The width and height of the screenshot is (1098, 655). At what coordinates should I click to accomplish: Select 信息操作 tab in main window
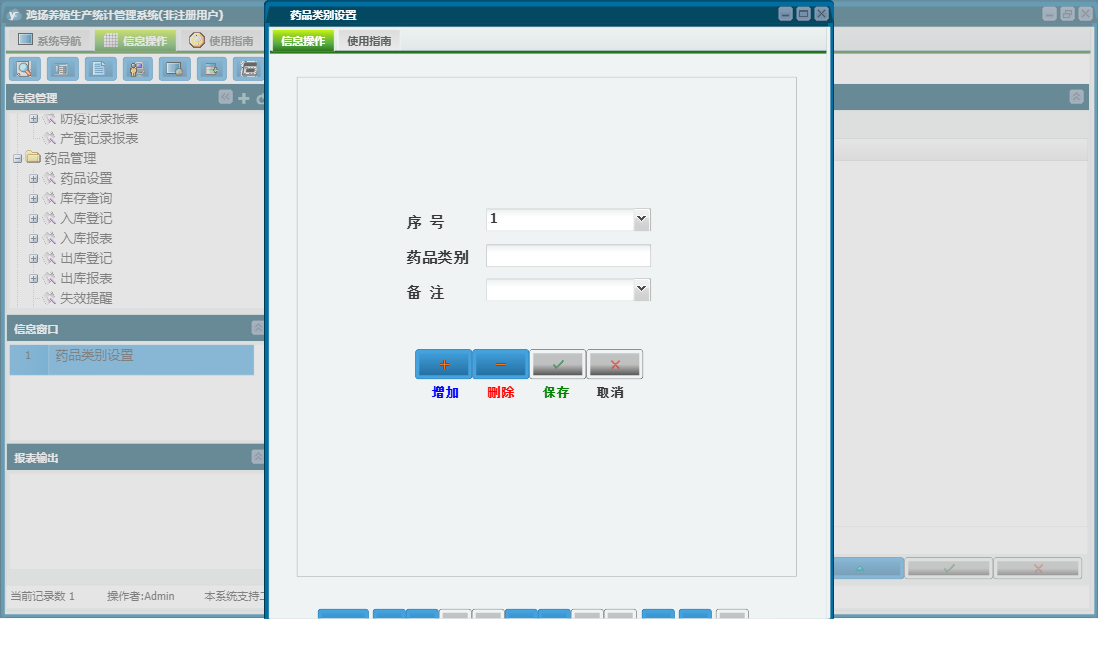point(136,40)
